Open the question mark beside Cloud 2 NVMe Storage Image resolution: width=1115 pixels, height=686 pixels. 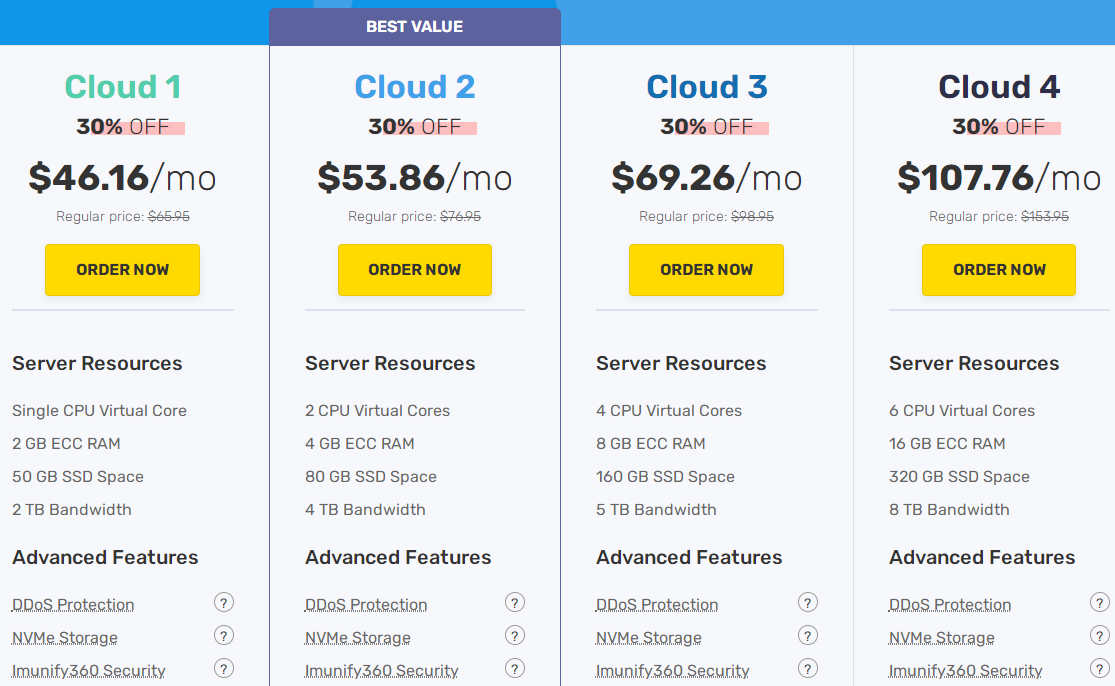point(515,635)
